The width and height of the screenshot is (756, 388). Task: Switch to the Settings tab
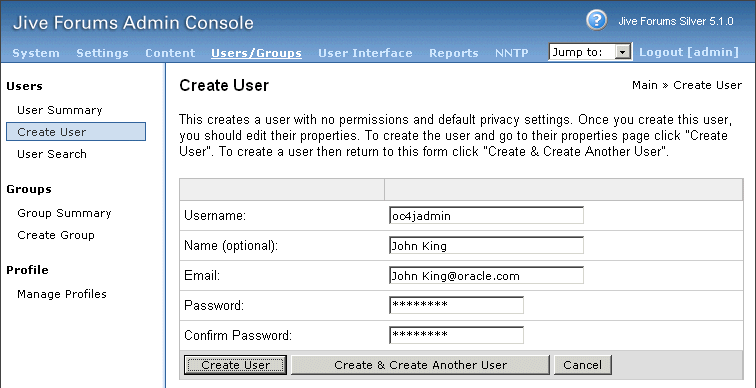coord(102,53)
